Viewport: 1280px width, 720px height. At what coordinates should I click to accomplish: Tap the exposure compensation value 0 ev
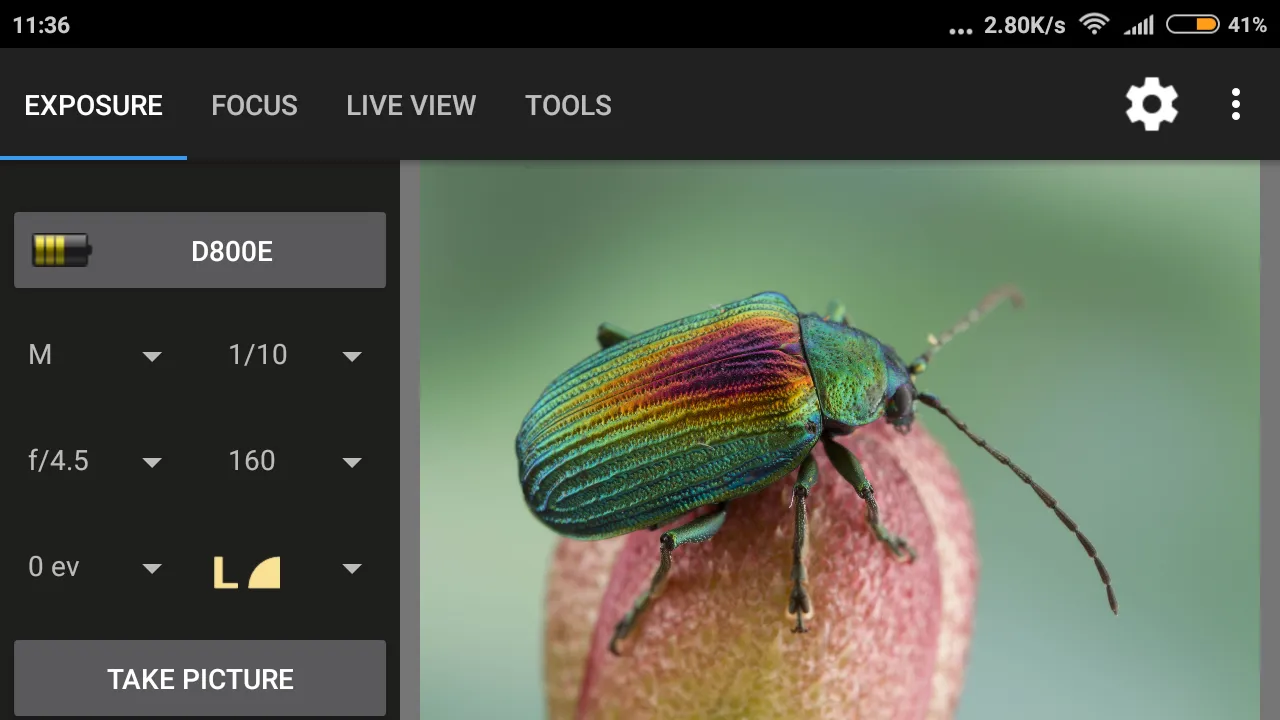pyautogui.click(x=54, y=567)
